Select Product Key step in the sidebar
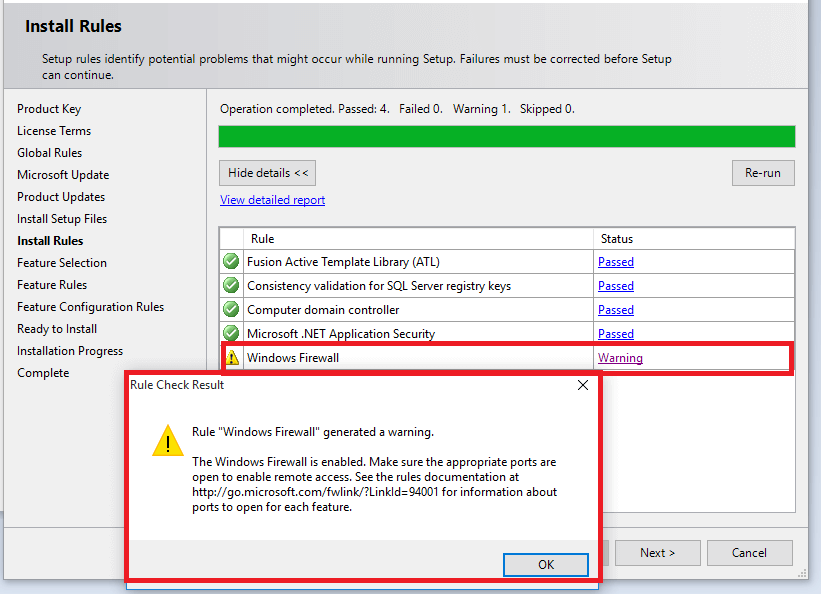The width and height of the screenshot is (821, 594). 49,109
